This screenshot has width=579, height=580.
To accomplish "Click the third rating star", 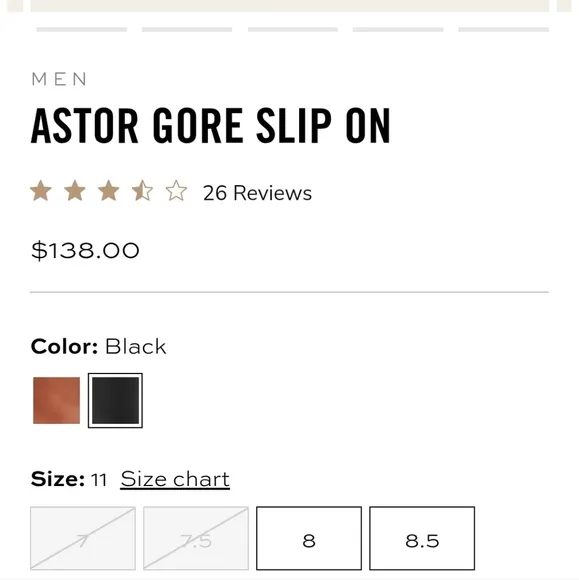I will click(108, 191).
